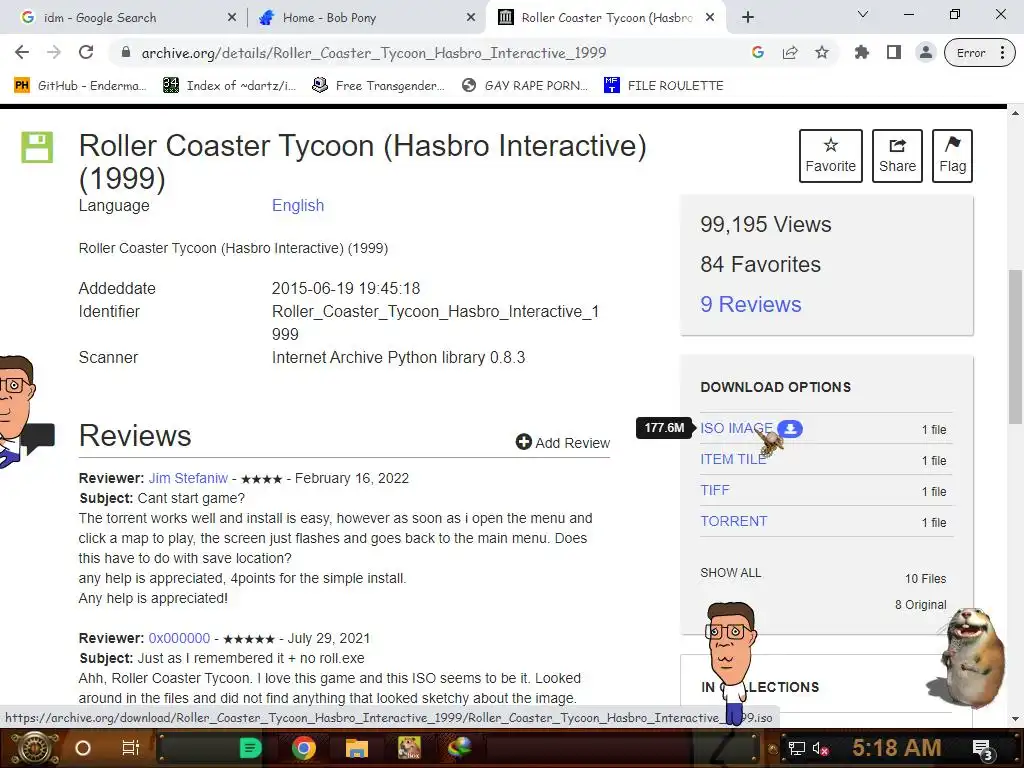Open the TIFF download option

tap(714, 490)
